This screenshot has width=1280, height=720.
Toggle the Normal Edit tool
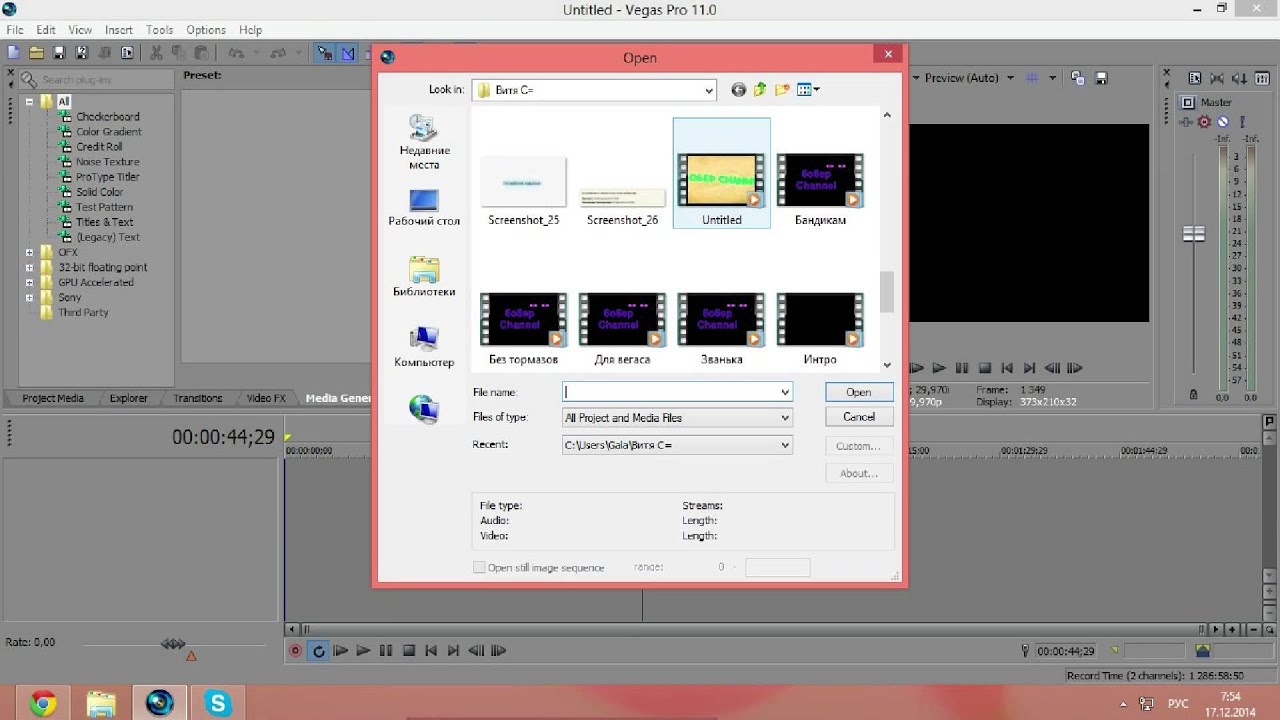[x=325, y=53]
